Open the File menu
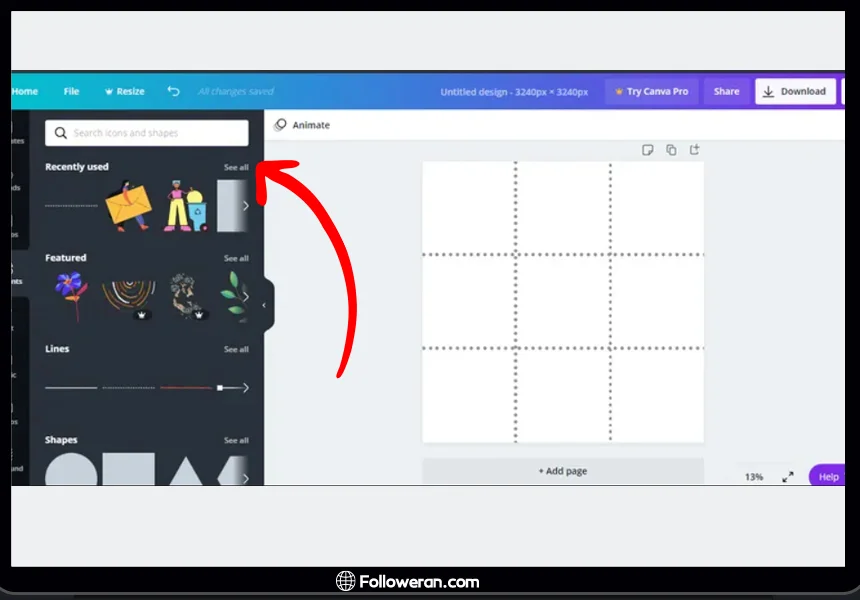 71,91
